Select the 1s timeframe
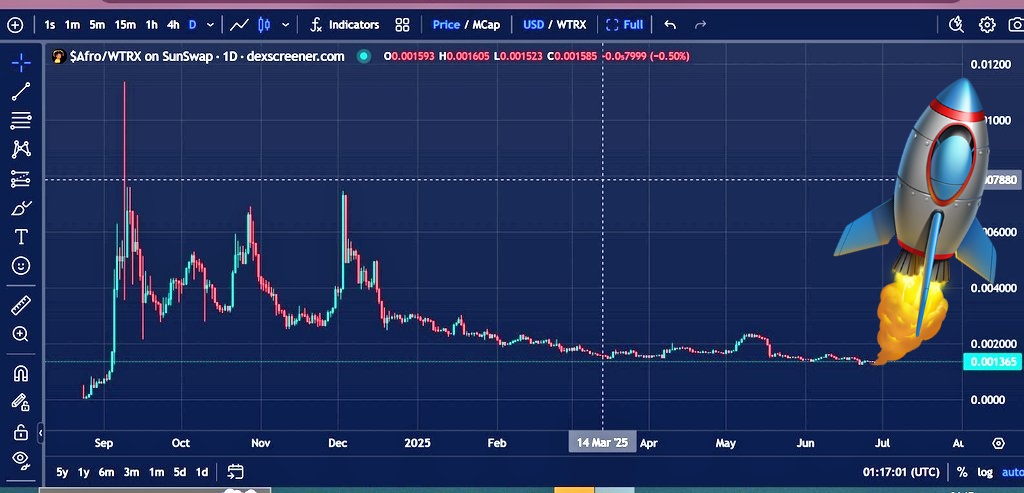Screen dimensions: 1024x493 coord(50,25)
